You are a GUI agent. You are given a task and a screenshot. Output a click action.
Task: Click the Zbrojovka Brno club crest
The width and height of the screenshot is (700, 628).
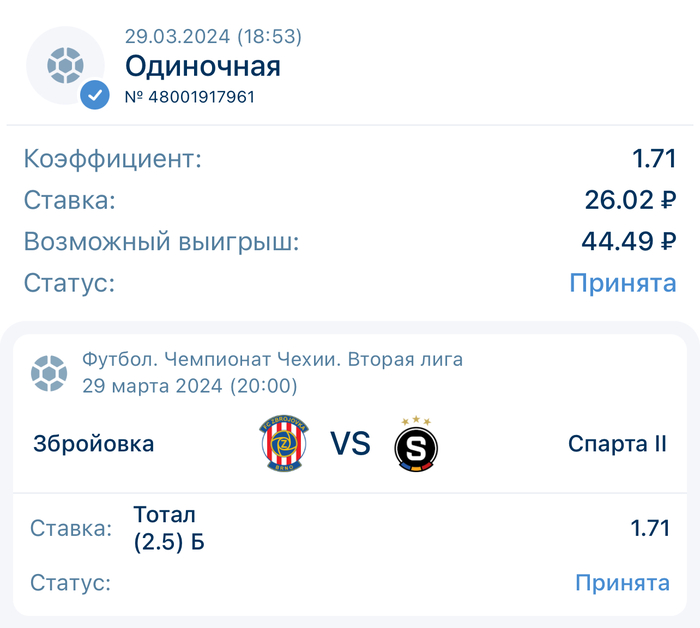coord(284,443)
